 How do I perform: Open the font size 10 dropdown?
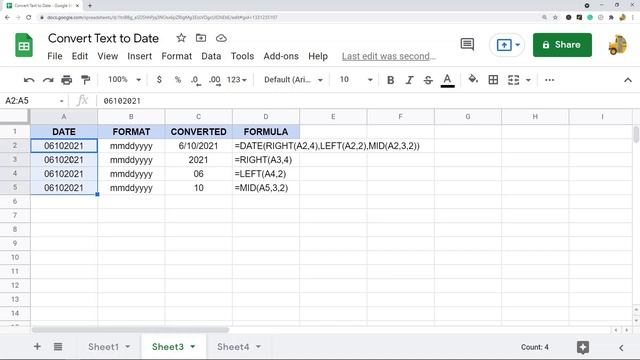click(356, 80)
